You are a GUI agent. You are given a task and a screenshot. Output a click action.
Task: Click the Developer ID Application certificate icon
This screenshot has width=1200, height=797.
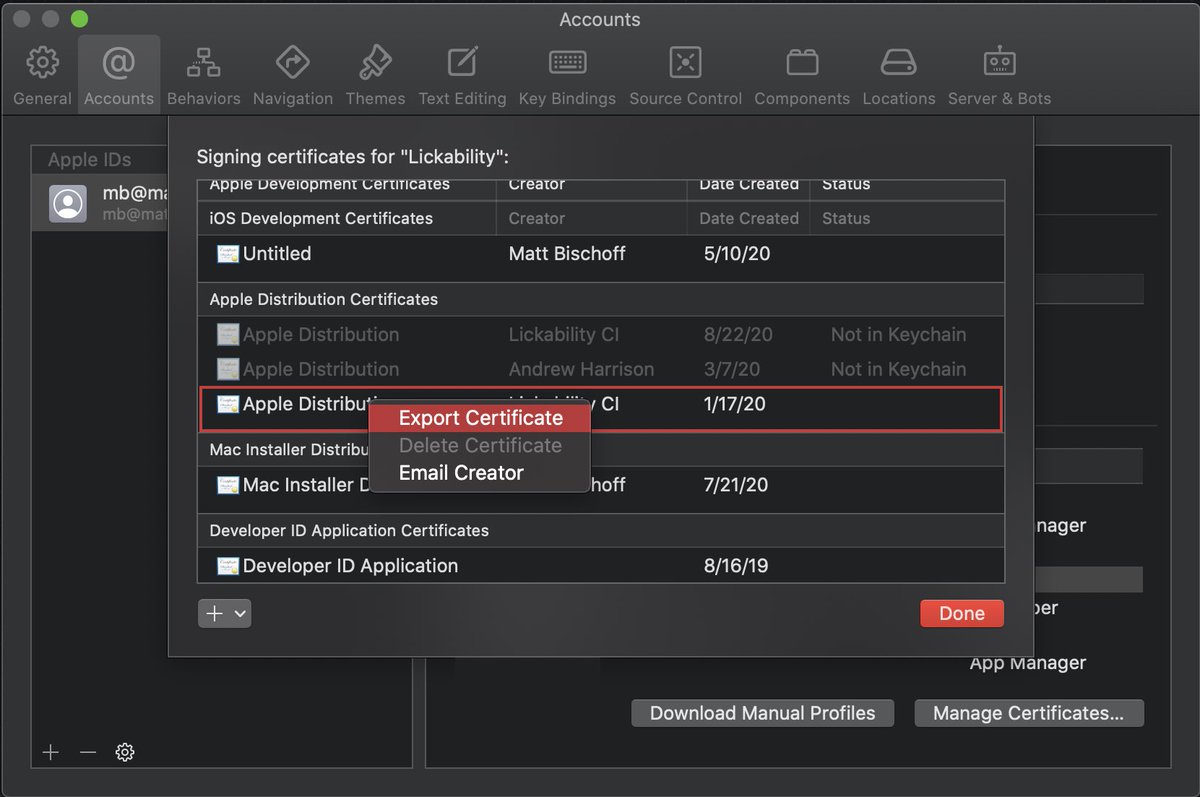228,566
